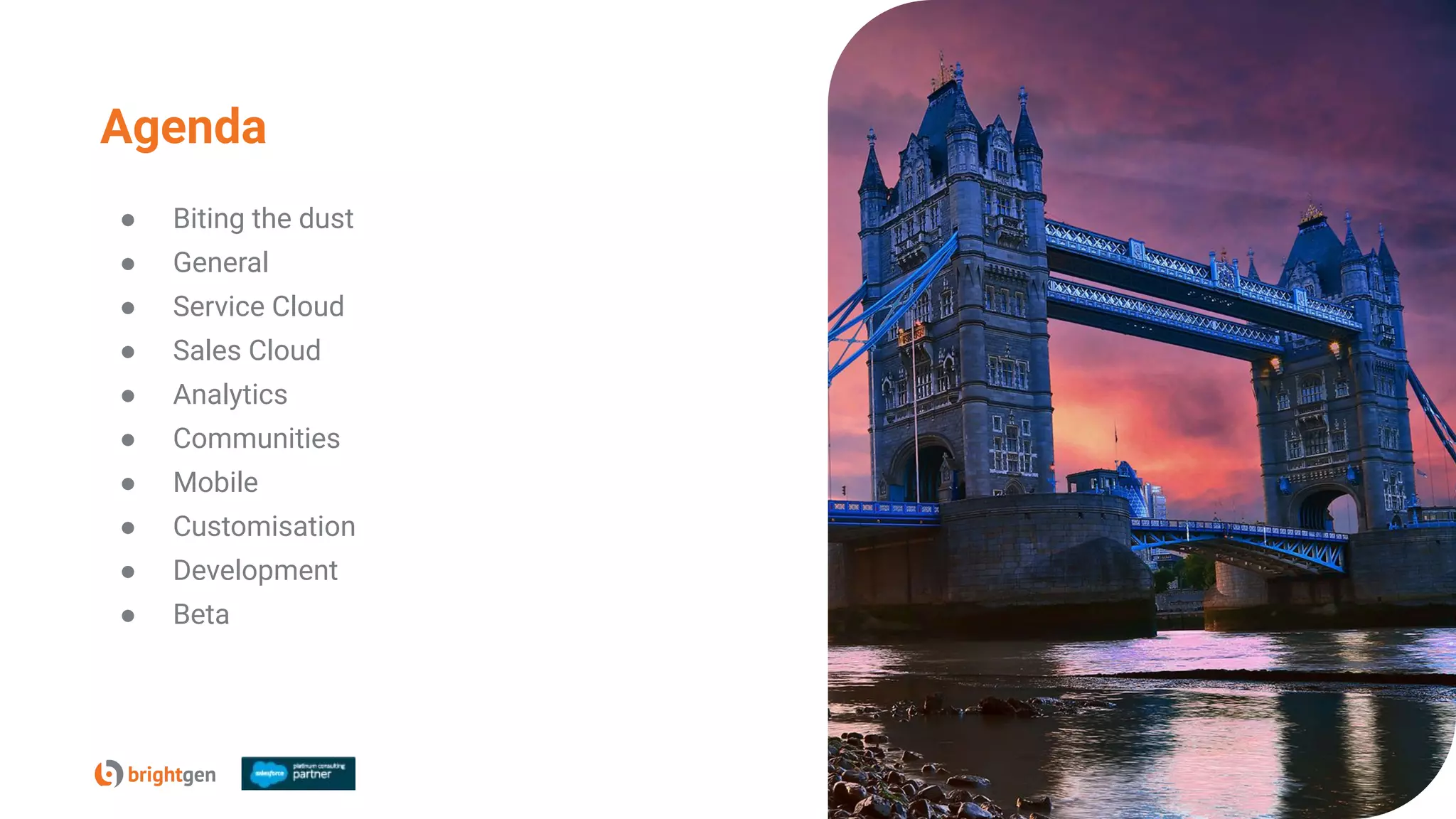Choose the Communities agenda item
The width and height of the screenshot is (1456, 819).
click(x=257, y=439)
